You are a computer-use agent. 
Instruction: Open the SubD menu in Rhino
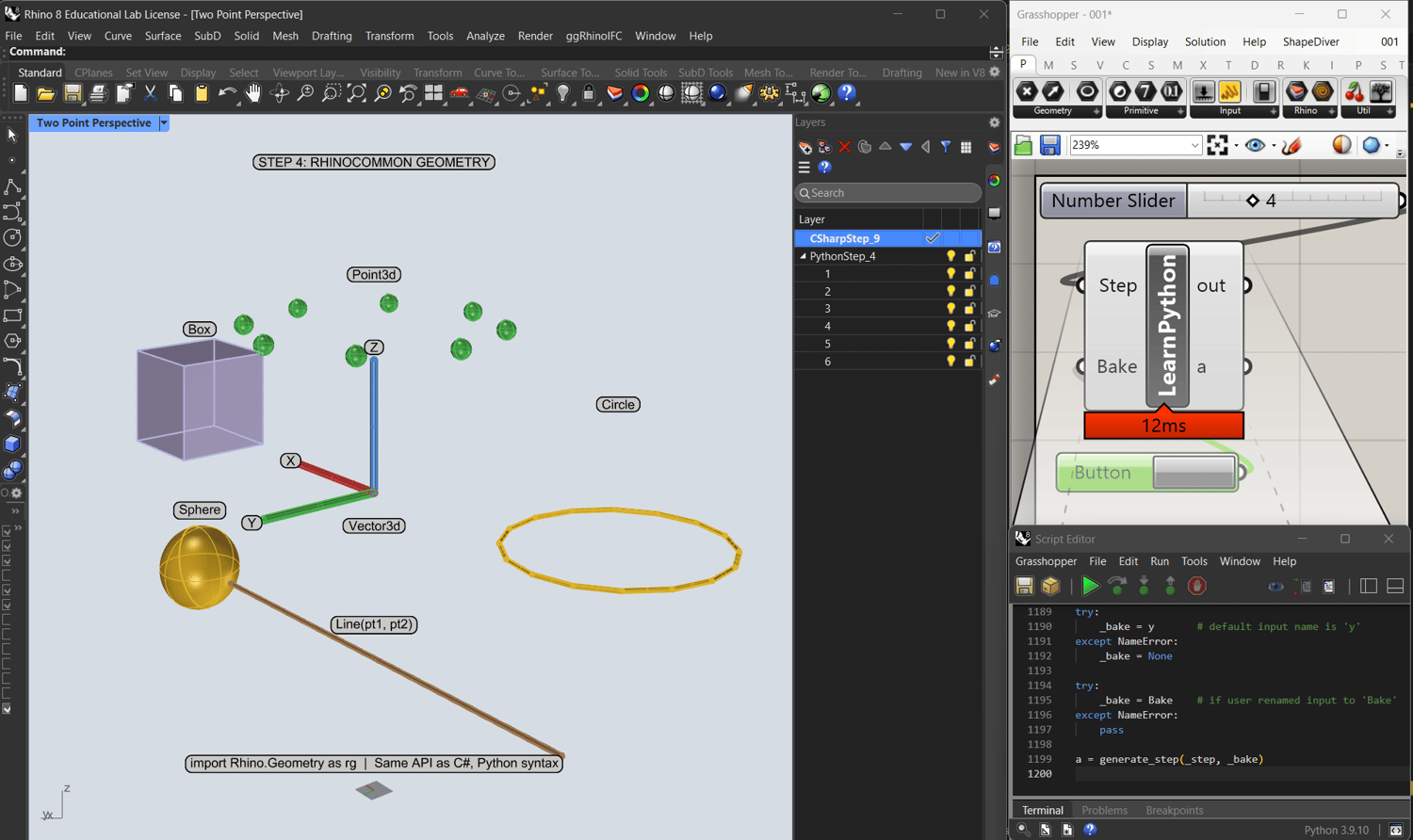coord(207,36)
